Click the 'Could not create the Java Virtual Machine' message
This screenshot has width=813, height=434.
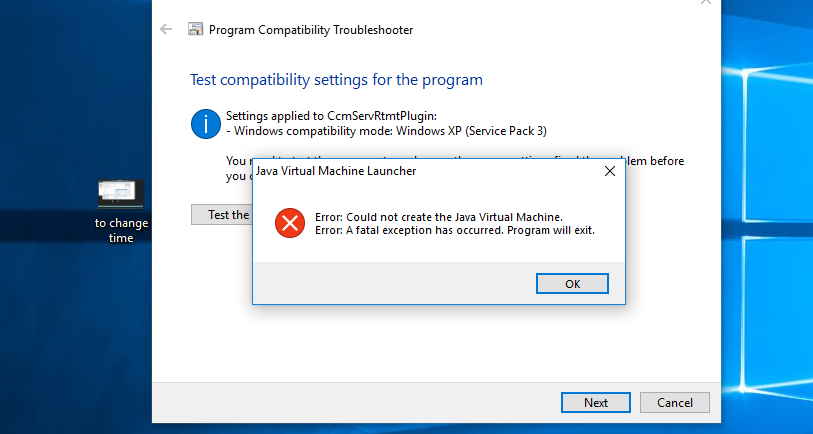[439, 217]
